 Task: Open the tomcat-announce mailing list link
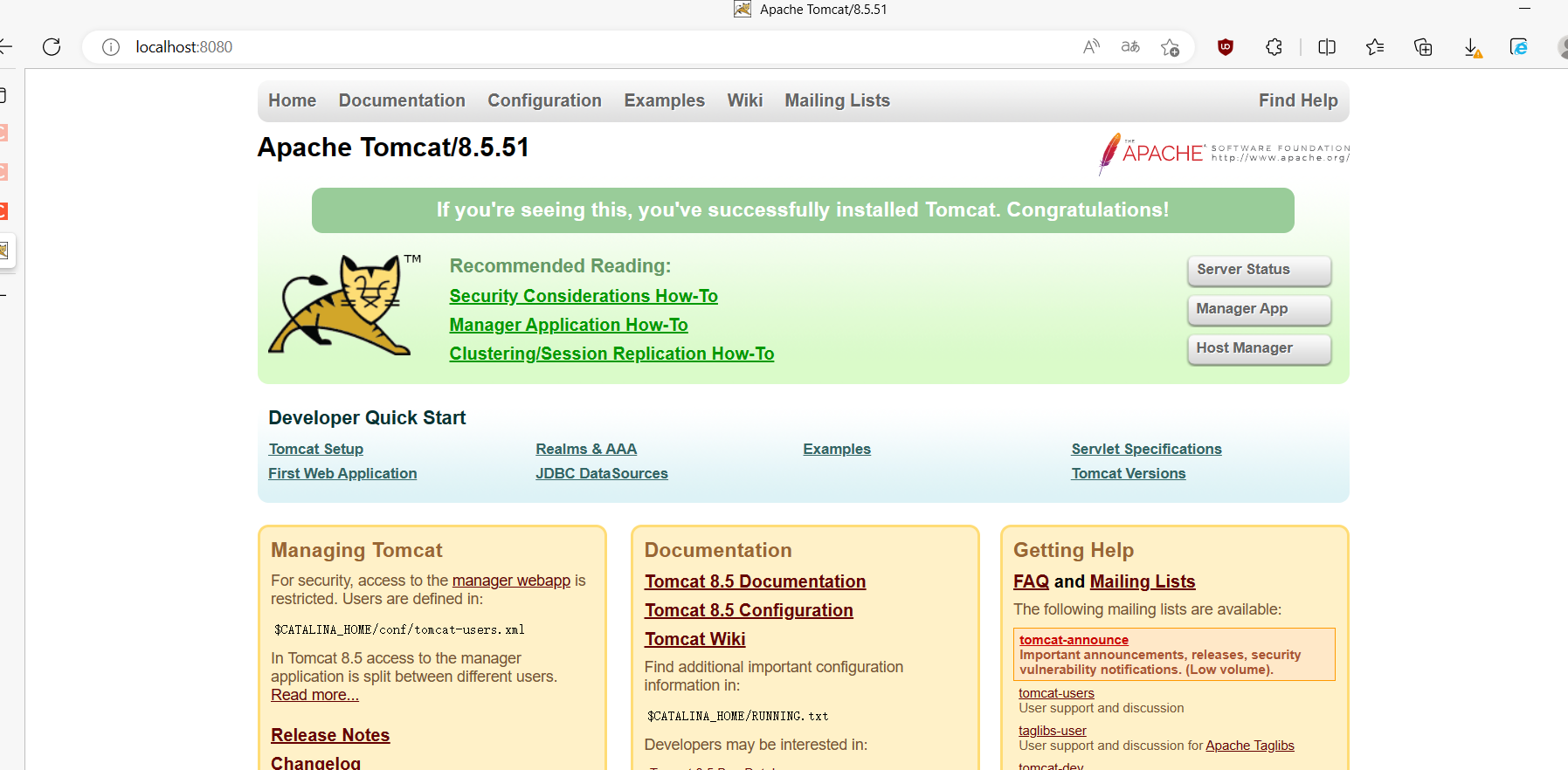pos(1074,640)
